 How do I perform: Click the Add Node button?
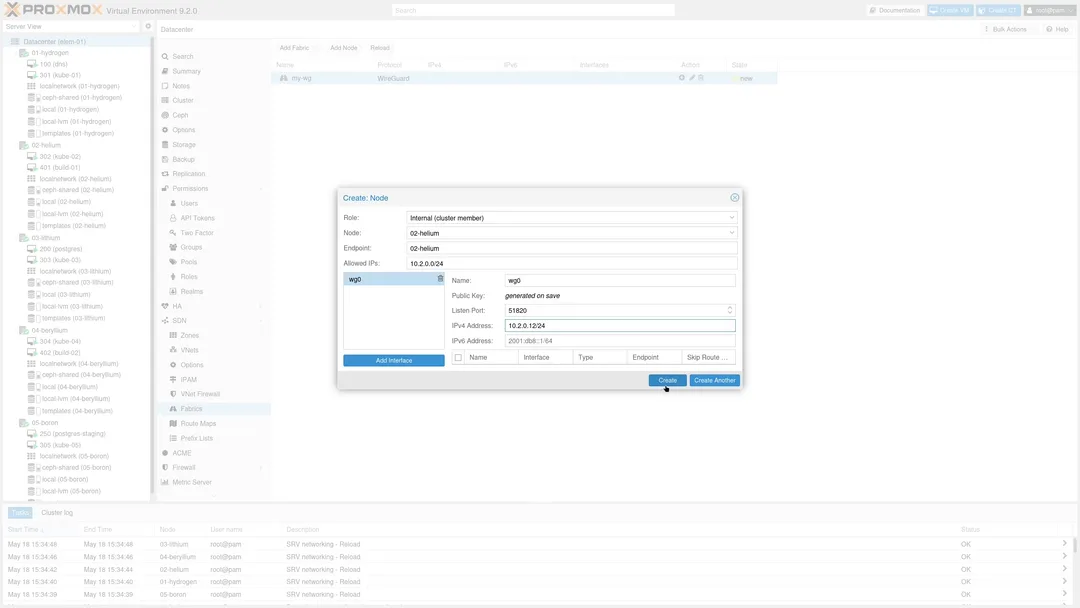(x=343, y=48)
